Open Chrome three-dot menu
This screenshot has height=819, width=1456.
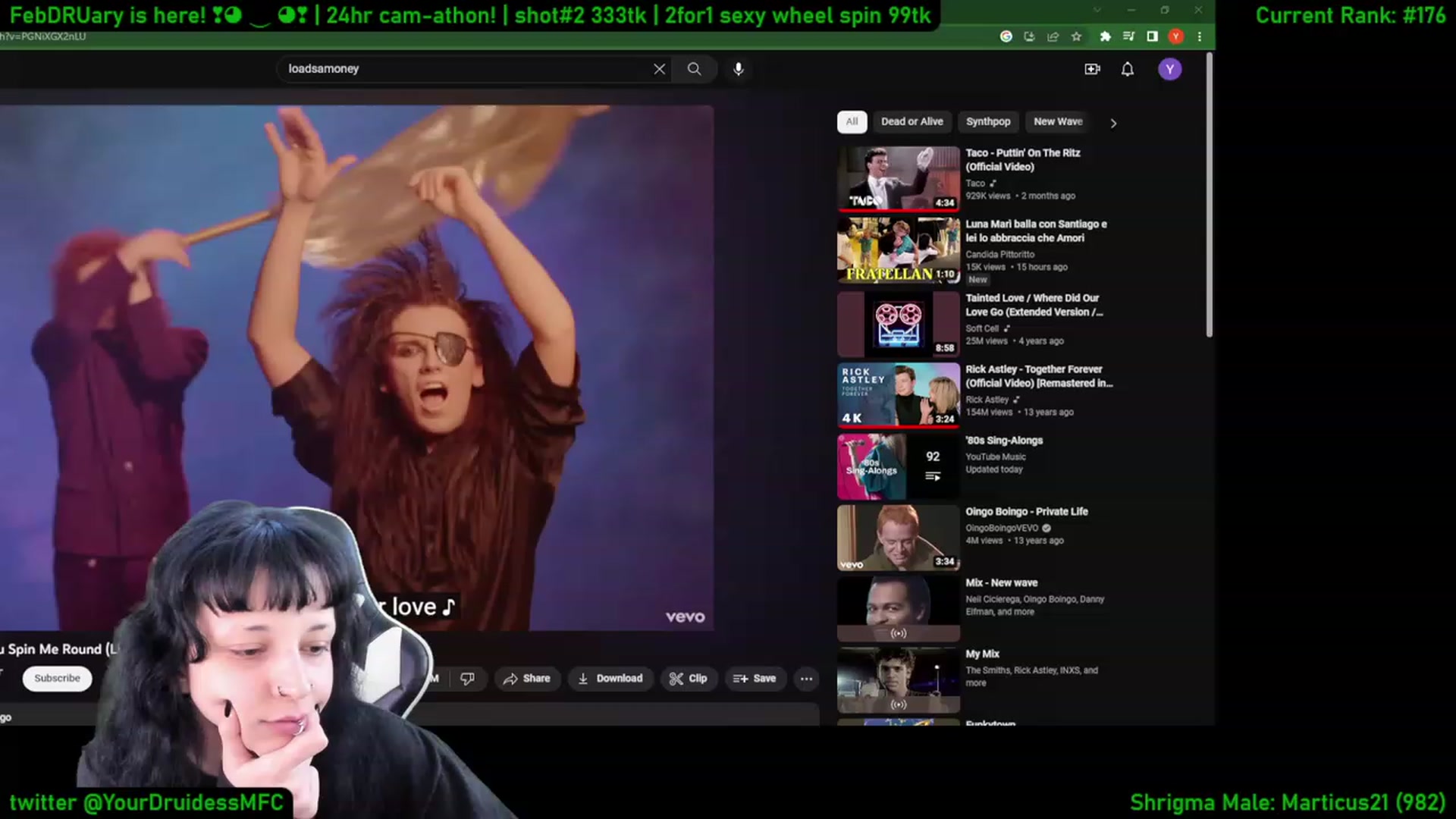click(1199, 36)
